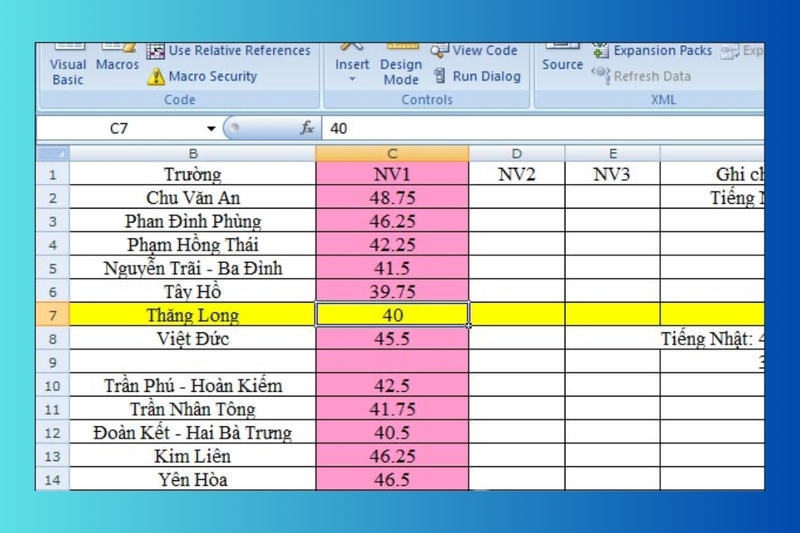Click the cell with value 41.5

[392, 268]
